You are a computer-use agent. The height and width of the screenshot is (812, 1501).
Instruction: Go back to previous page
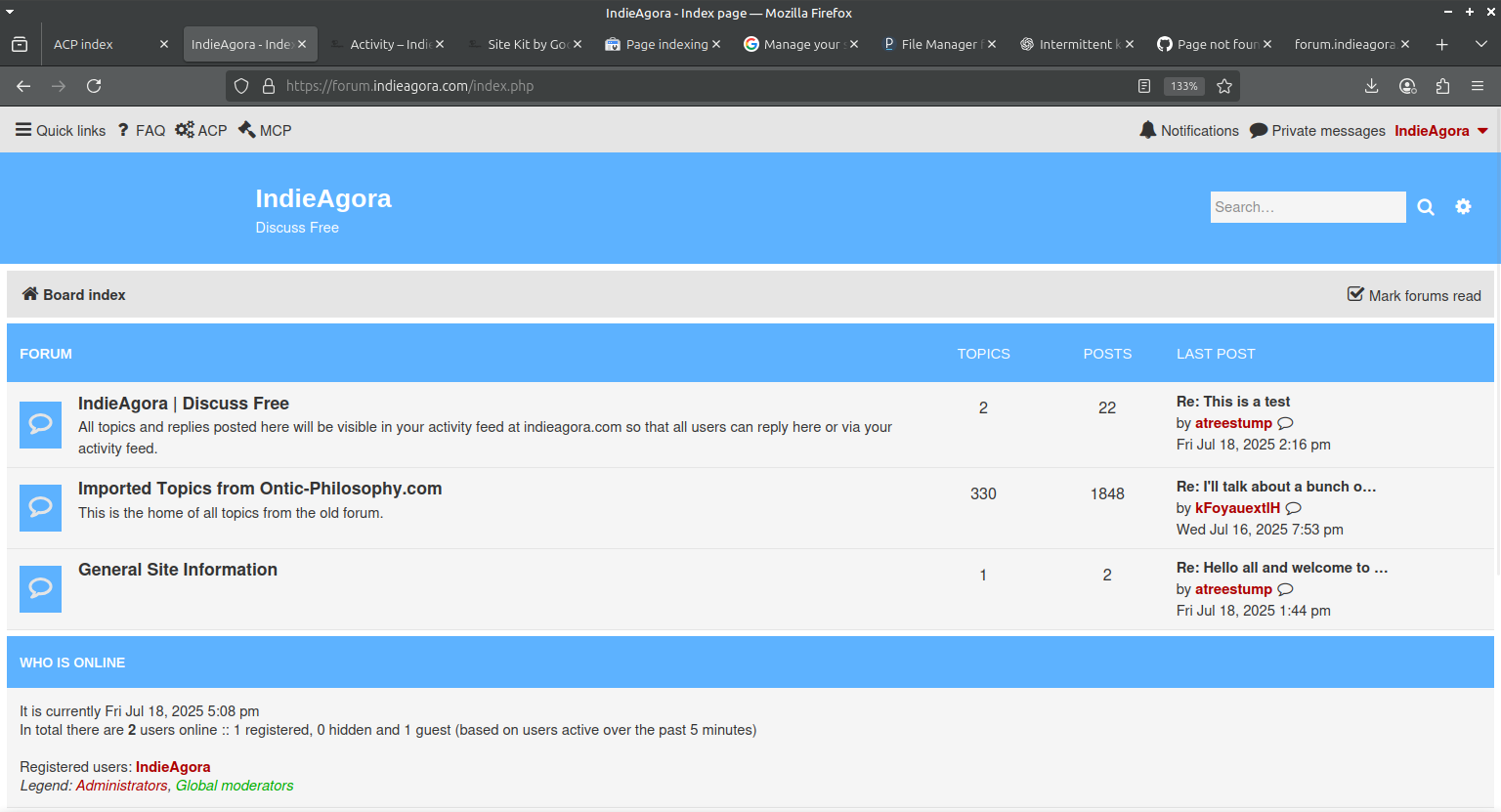pyautogui.click(x=23, y=86)
